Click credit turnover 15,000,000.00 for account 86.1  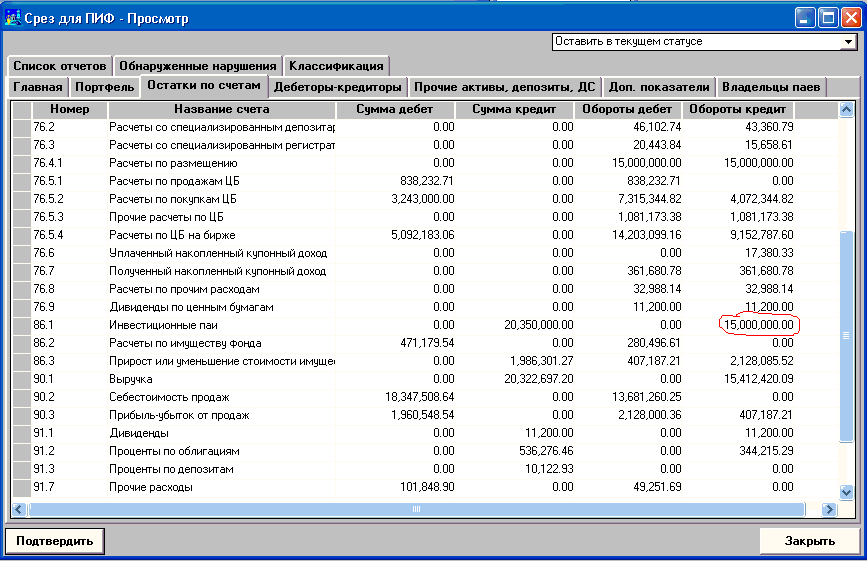click(x=759, y=325)
